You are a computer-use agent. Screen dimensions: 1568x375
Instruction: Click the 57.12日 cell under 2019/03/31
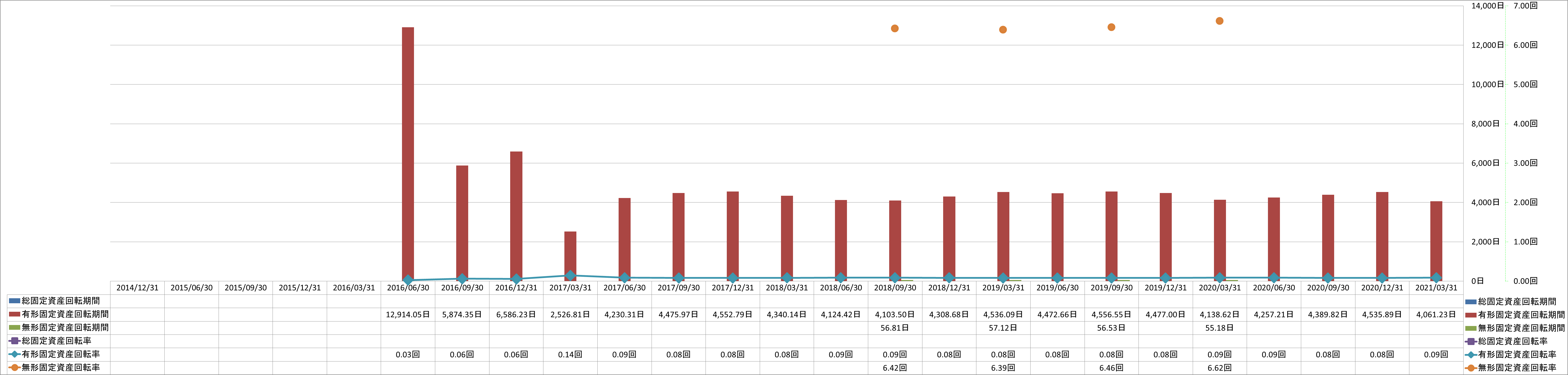(x=1003, y=327)
